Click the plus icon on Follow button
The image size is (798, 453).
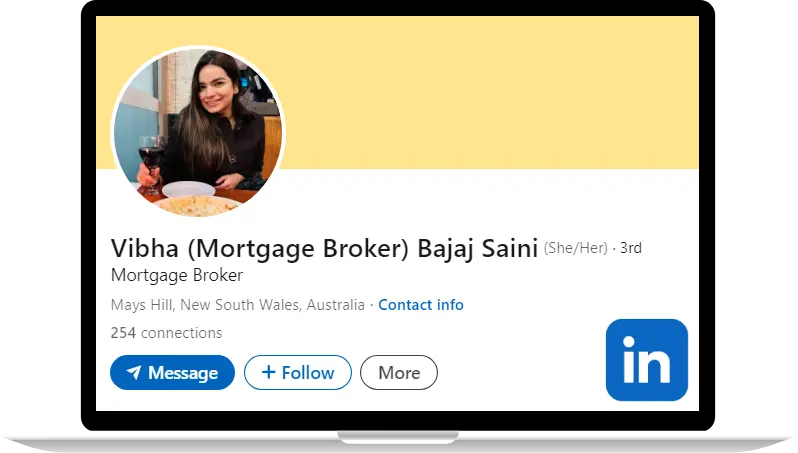(268, 372)
